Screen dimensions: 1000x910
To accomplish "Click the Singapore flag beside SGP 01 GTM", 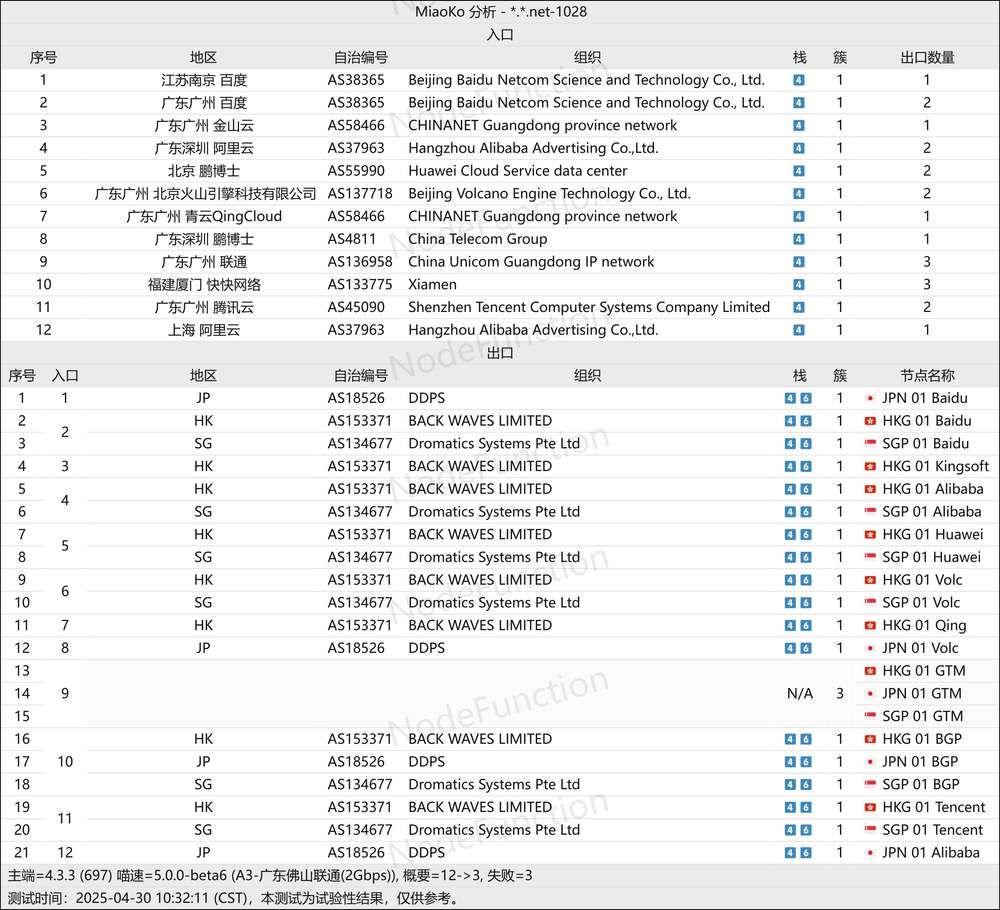I will pos(870,716).
